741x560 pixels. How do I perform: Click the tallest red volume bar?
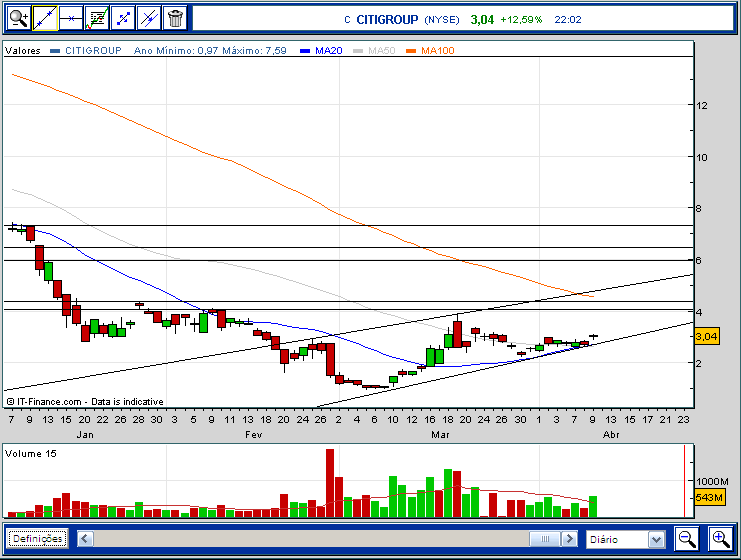(x=330, y=483)
